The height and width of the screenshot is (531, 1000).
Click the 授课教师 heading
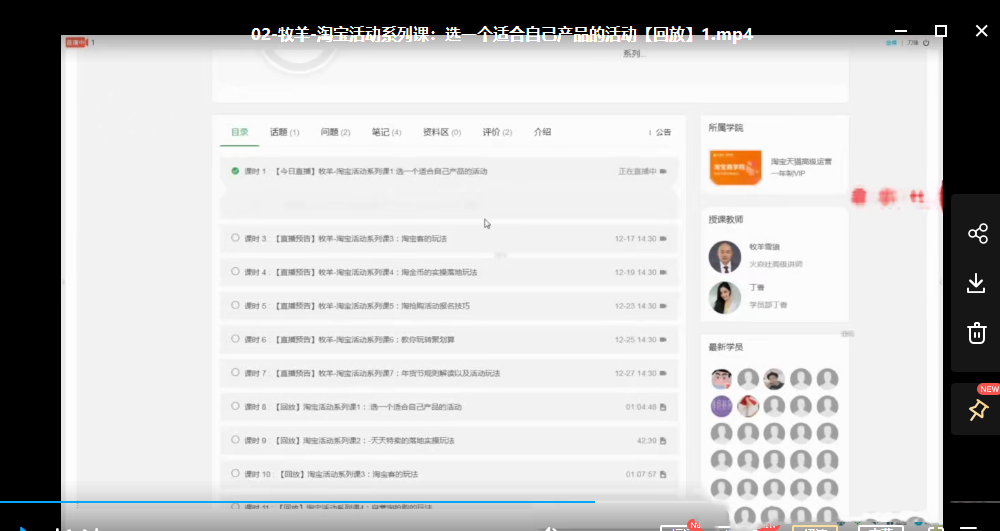(x=726, y=220)
